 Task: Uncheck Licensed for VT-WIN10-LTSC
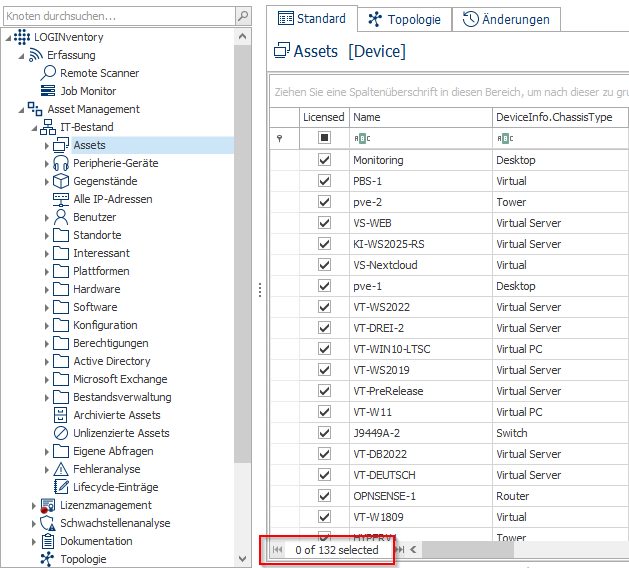[x=324, y=349]
